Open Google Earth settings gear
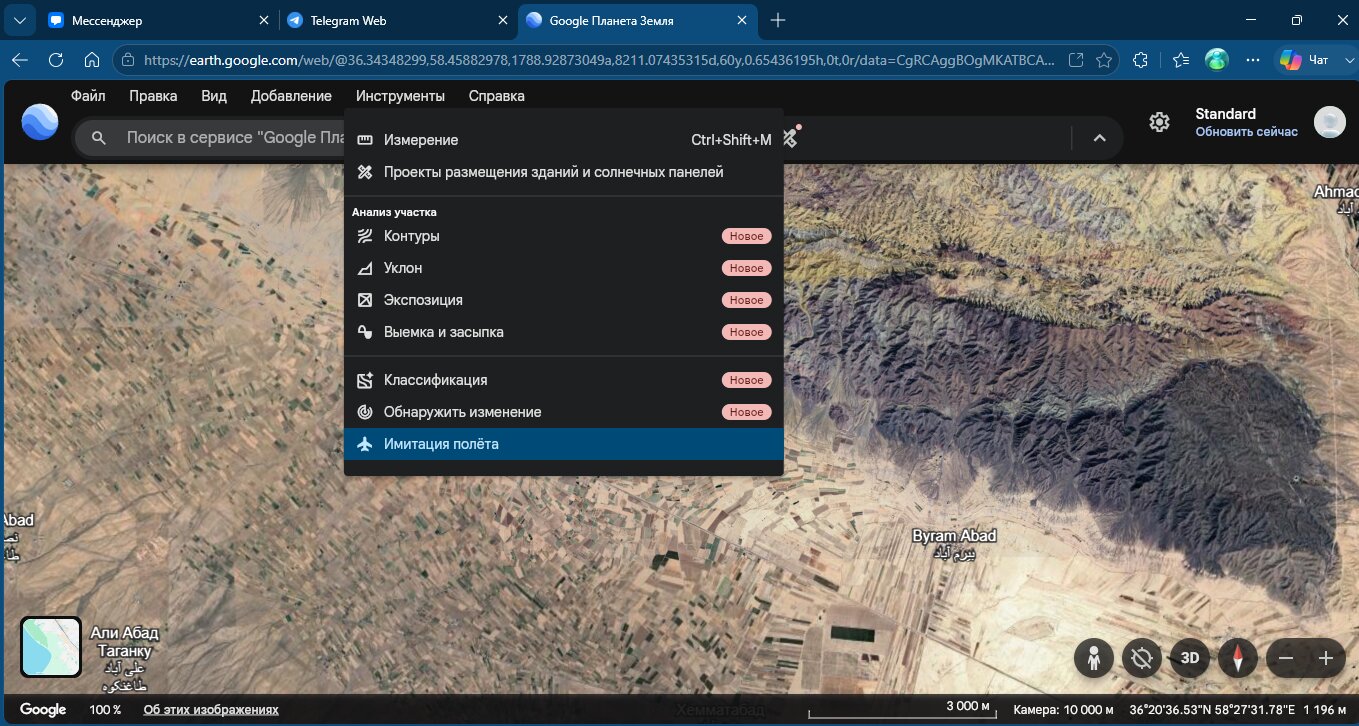This screenshot has height=726, width=1359. [x=1159, y=122]
